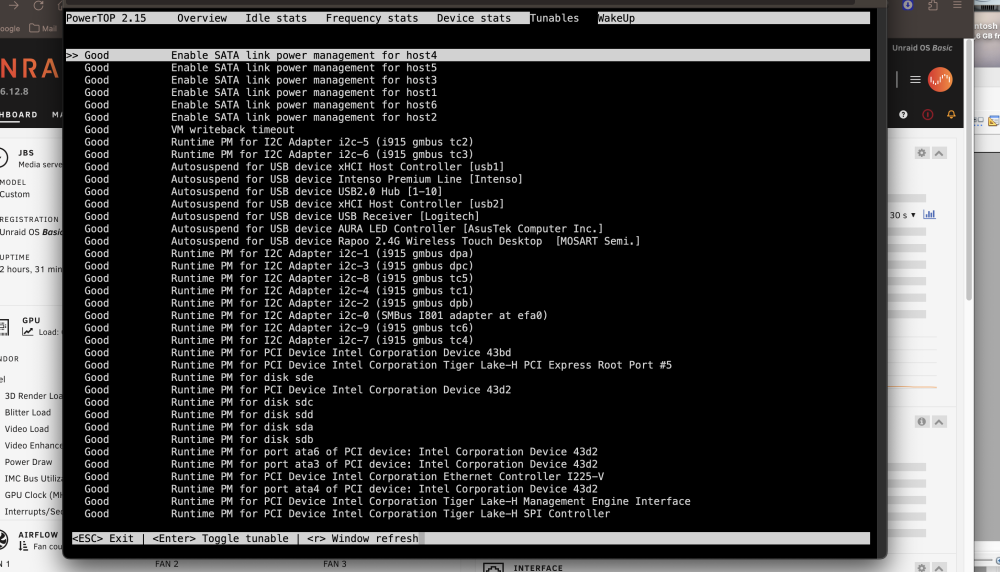Open settings gear on the Interface tile
The image size is (1000, 572).
coord(922,567)
